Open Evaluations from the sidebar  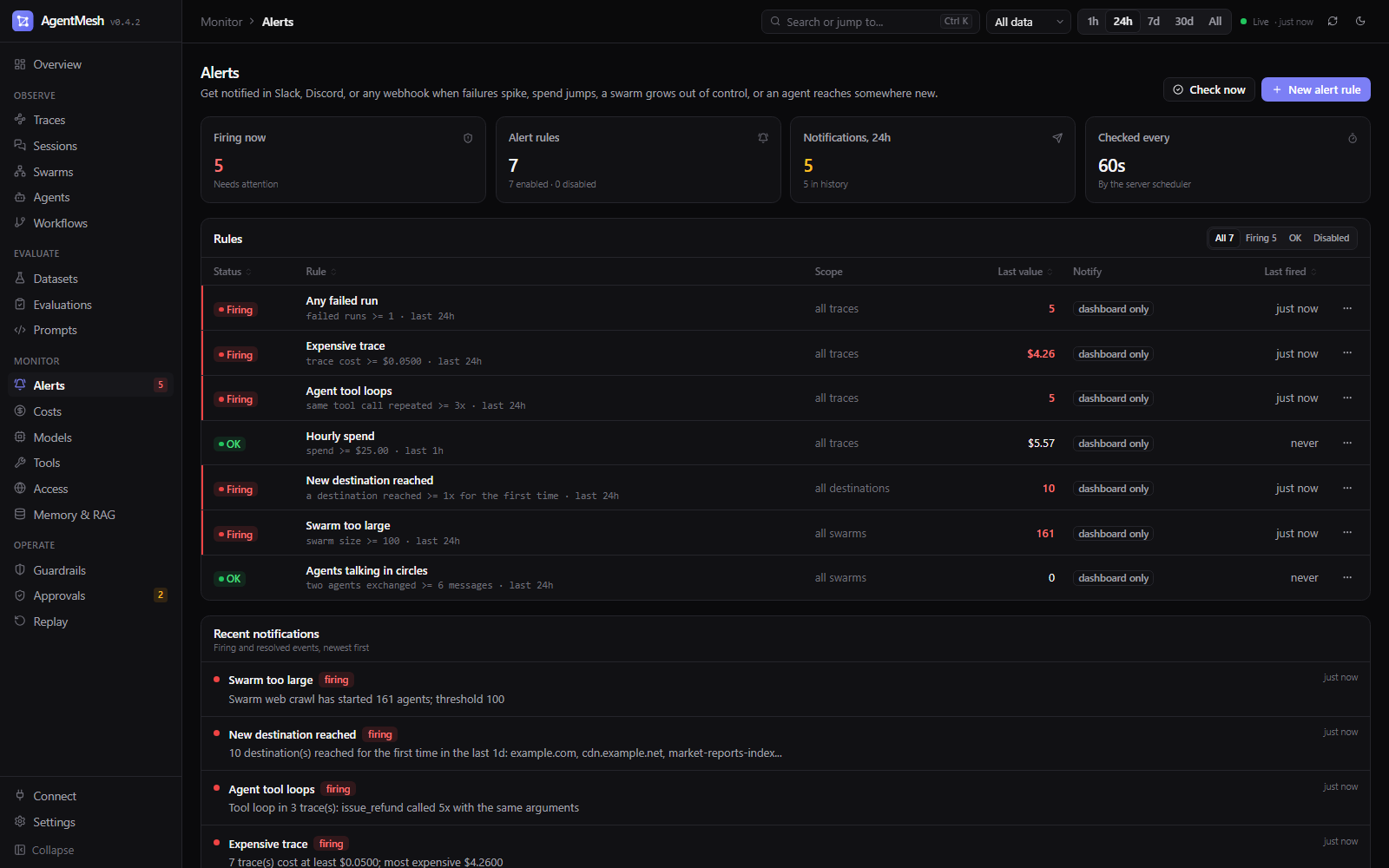click(90, 305)
